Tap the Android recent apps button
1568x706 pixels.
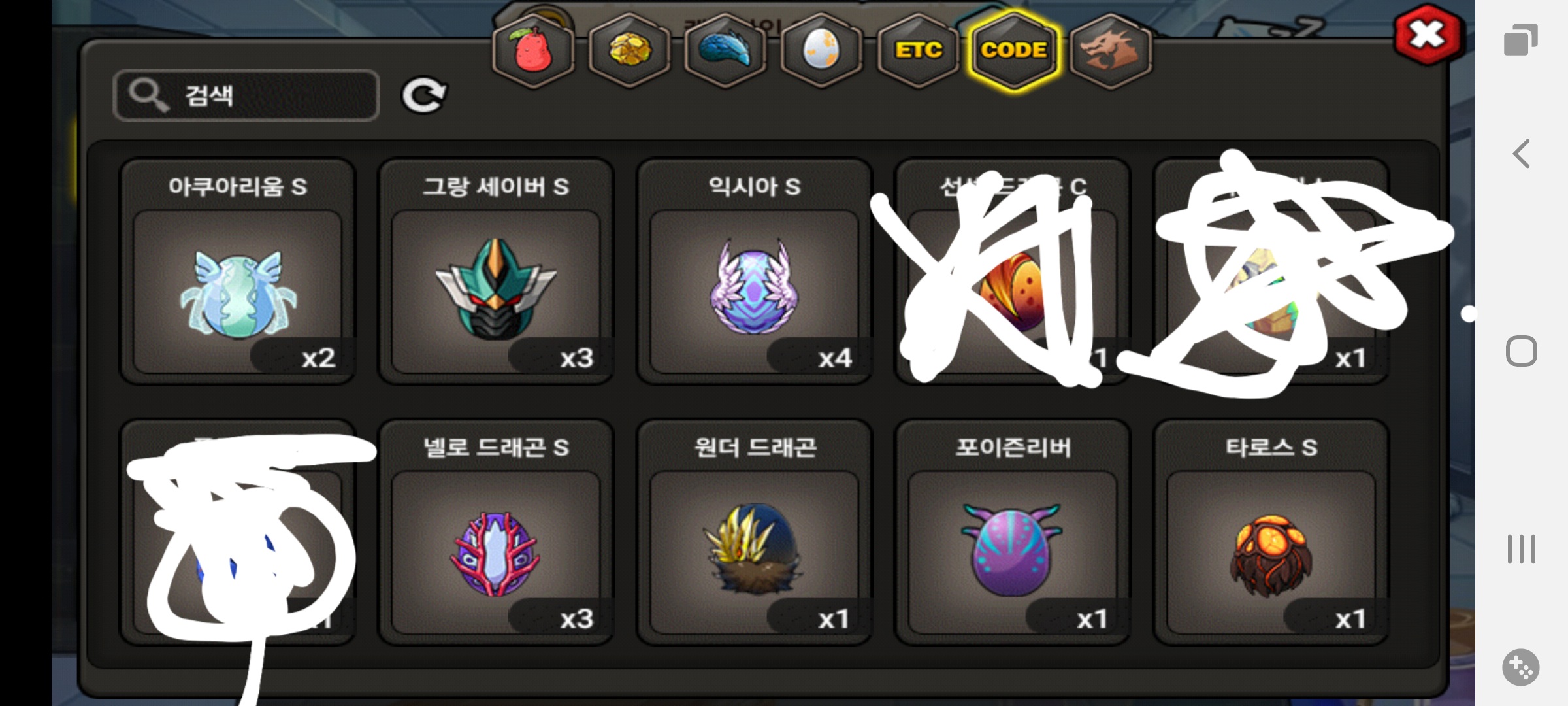1521,549
